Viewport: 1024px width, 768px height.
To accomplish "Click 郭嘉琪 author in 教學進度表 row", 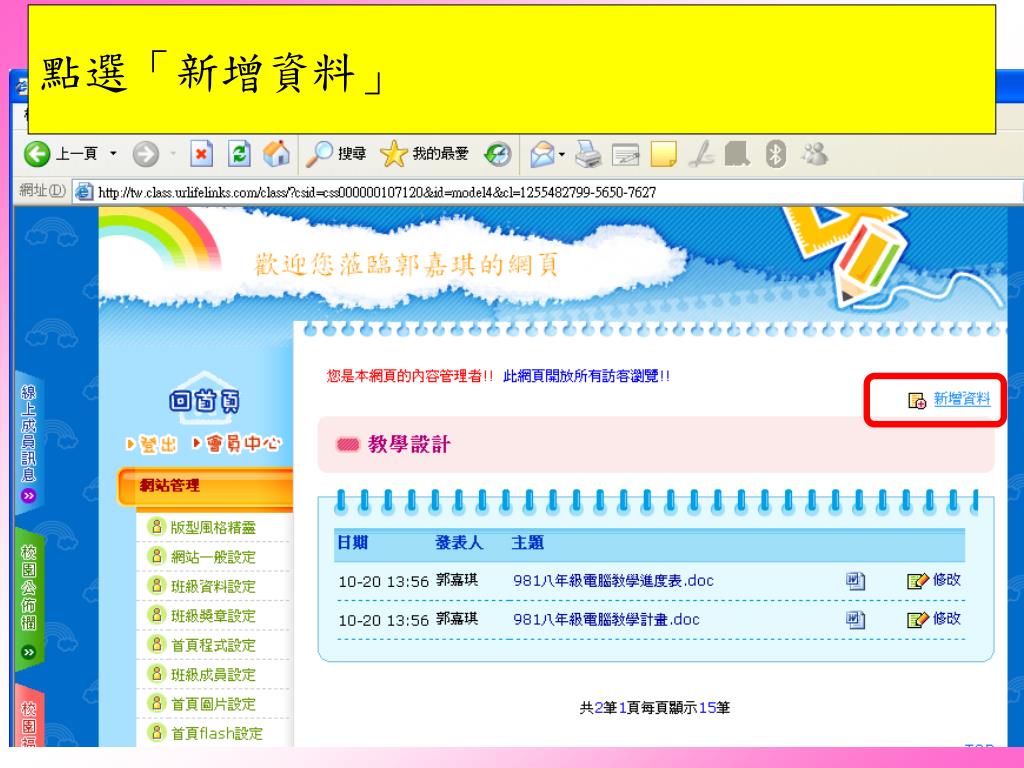I will click(x=457, y=579).
